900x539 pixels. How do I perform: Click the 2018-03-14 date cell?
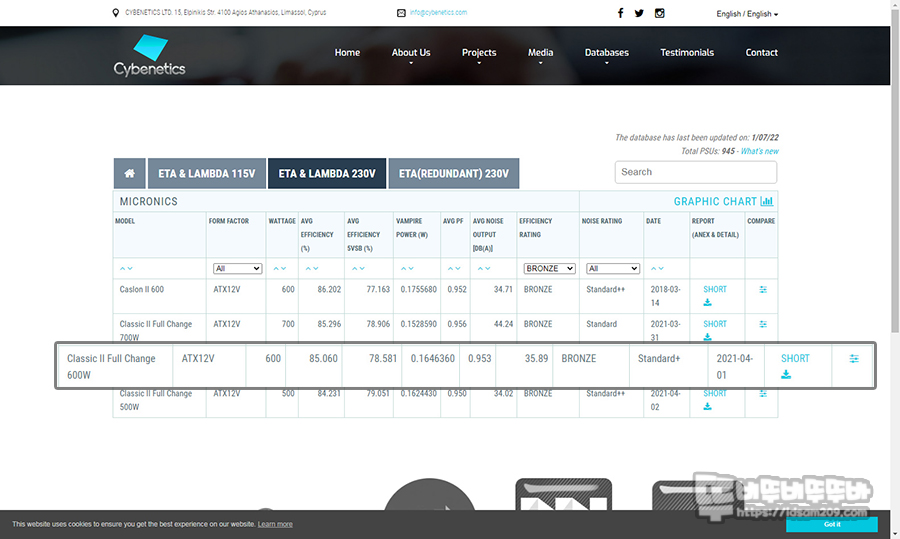click(x=665, y=296)
